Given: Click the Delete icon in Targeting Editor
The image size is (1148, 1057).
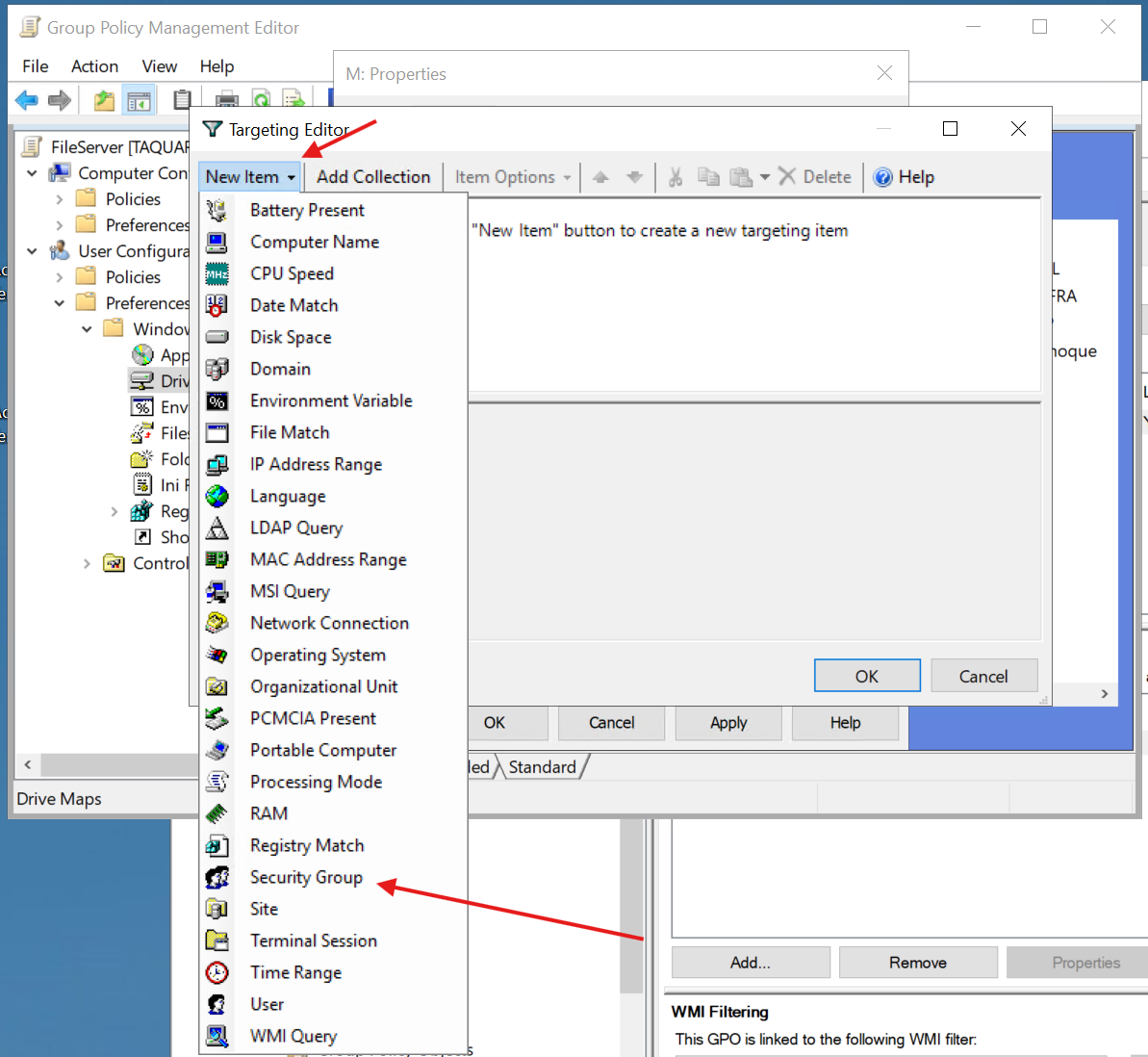Looking at the screenshot, I should pos(786,176).
